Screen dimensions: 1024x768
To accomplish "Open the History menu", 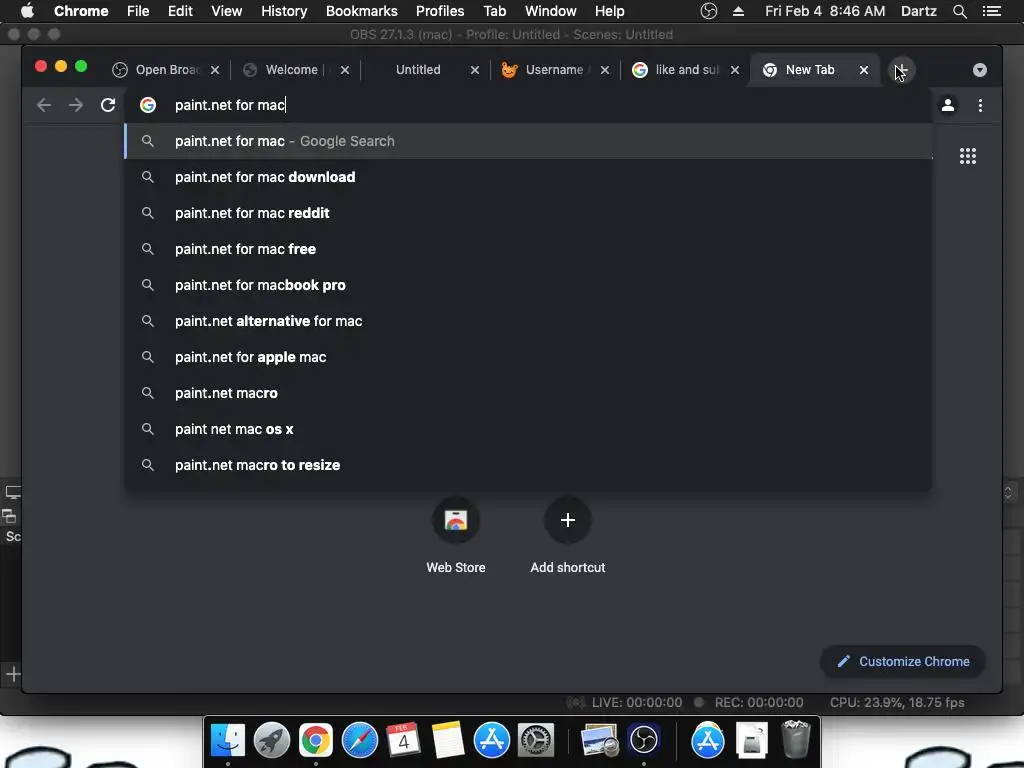I will pos(284,11).
